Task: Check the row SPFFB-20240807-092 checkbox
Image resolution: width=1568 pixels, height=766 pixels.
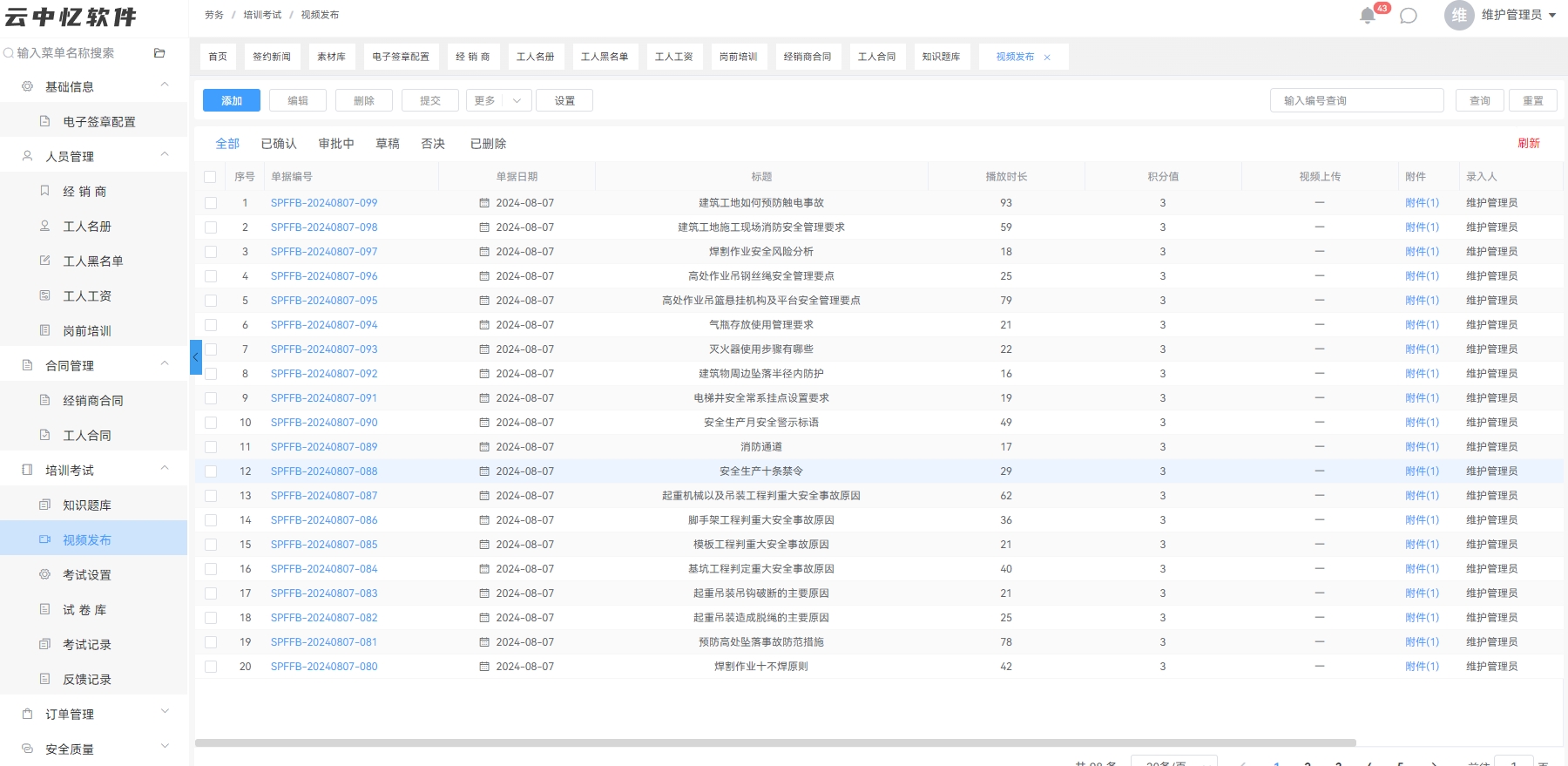Action: (210, 374)
